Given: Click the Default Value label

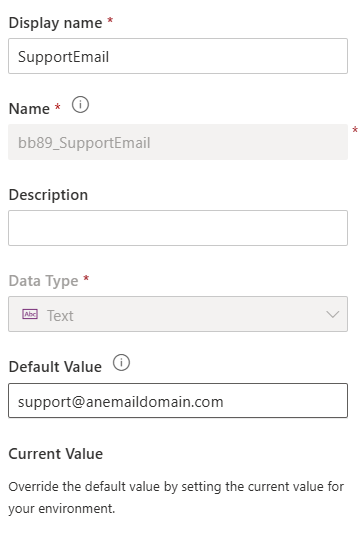Looking at the screenshot, I should click(x=55, y=367).
